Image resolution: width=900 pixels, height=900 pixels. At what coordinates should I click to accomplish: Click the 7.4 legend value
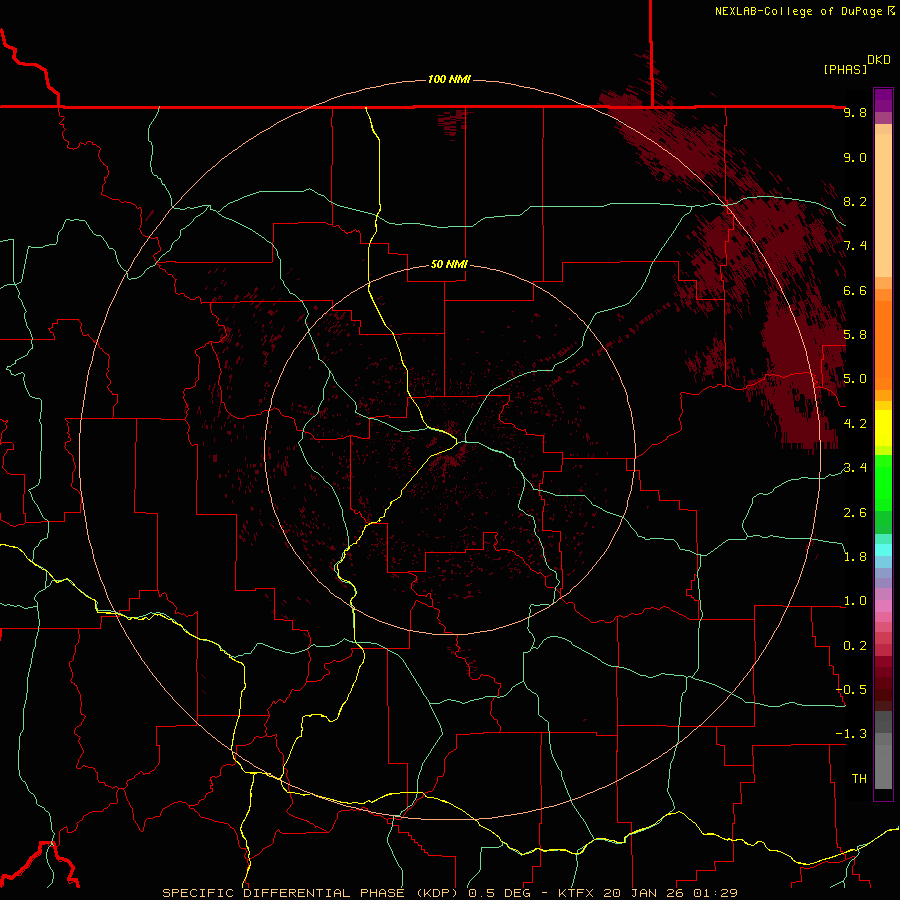tap(855, 246)
